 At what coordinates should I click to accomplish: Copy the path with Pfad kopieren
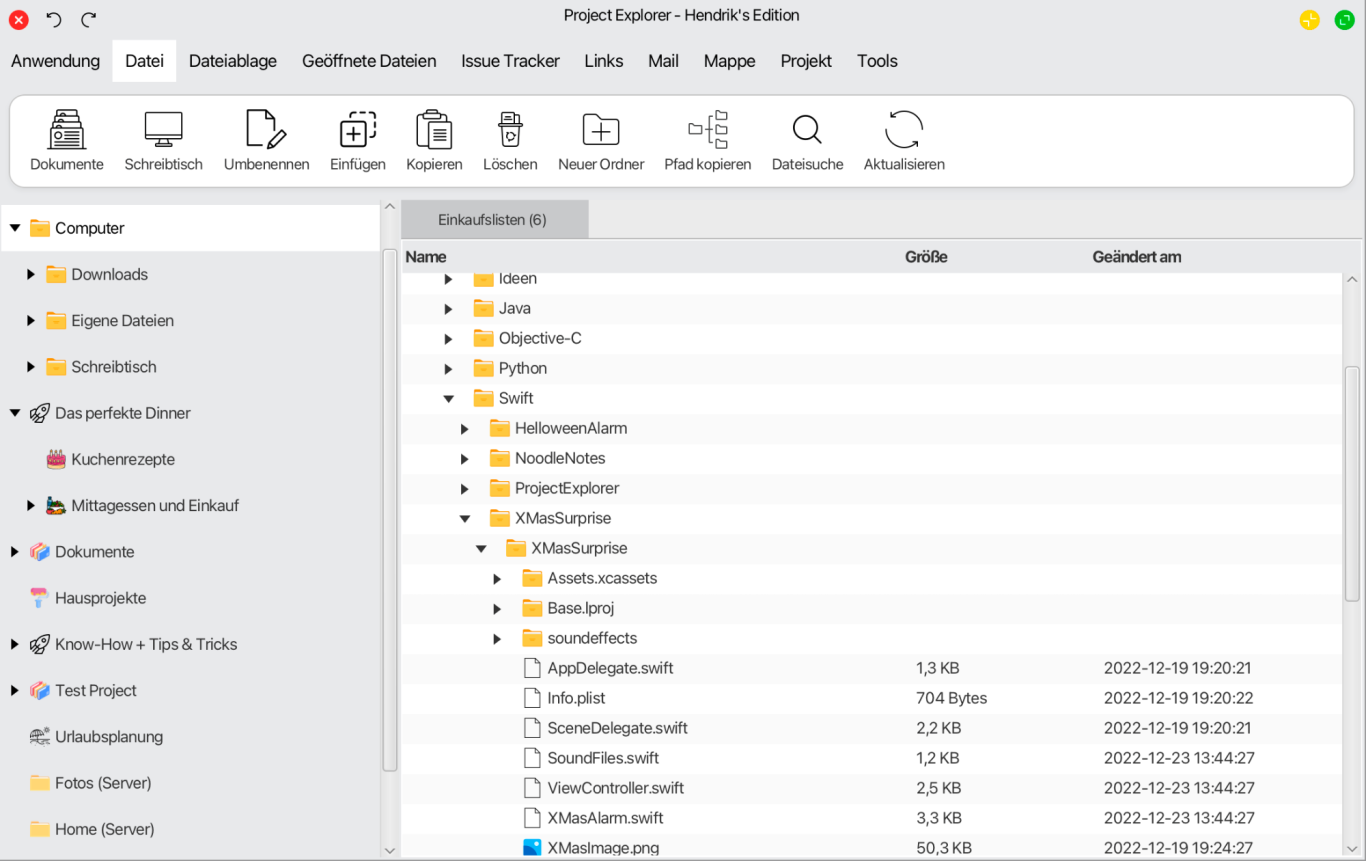(x=708, y=141)
